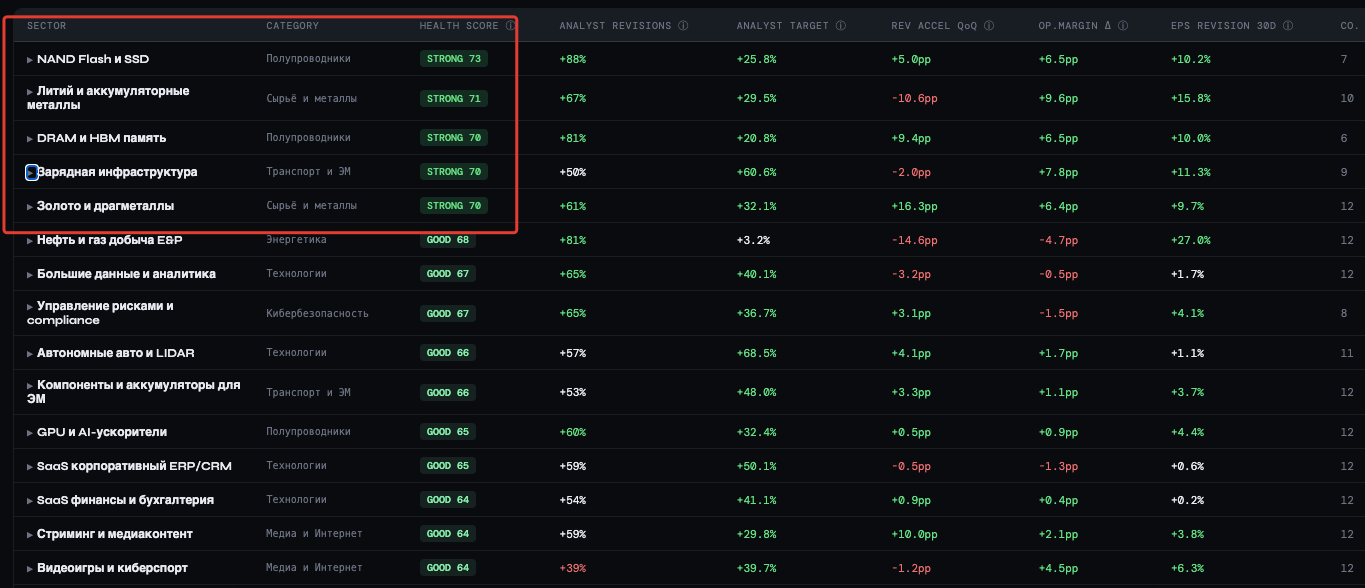This screenshot has width=1365, height=588.
Task: Select the Стриминг и медиаконтент sector name
Action: 115,534
